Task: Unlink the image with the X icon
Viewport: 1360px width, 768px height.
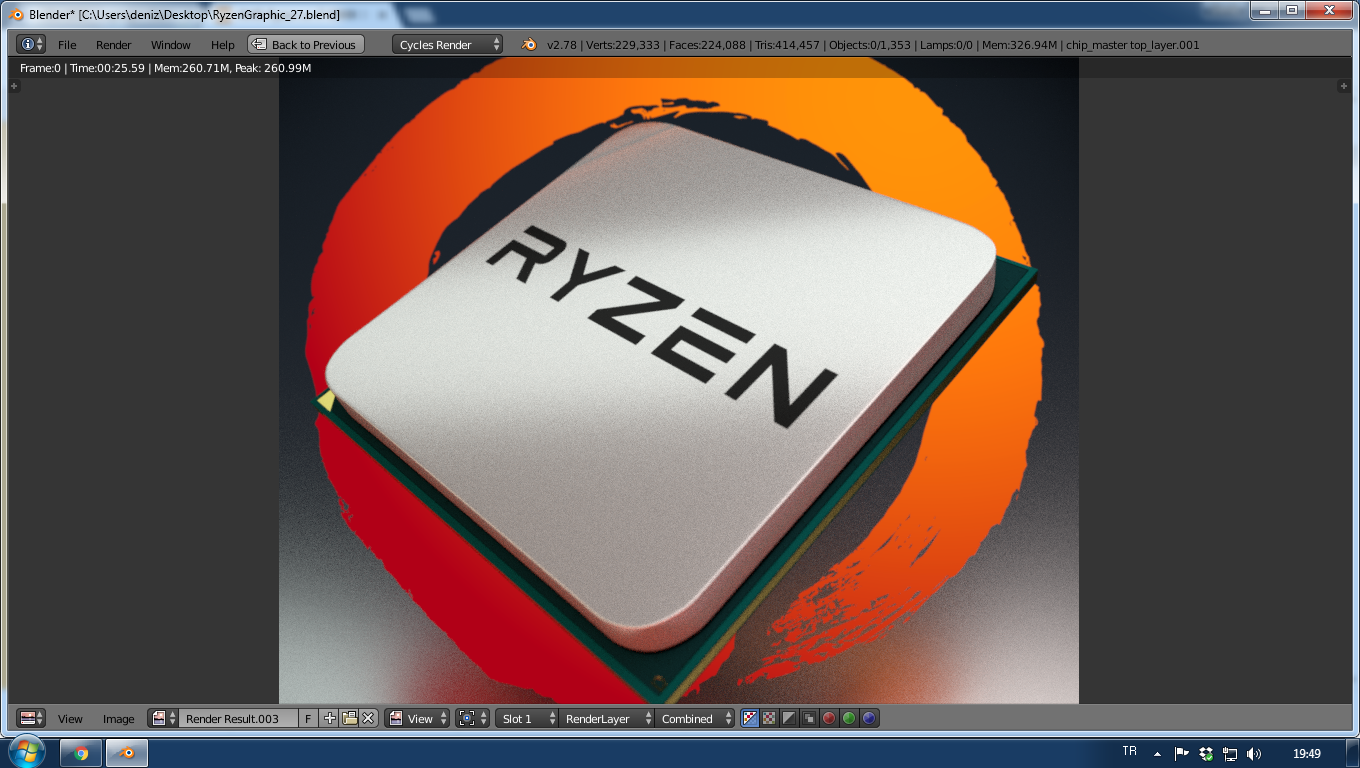Action: click(x=368, y=718)
